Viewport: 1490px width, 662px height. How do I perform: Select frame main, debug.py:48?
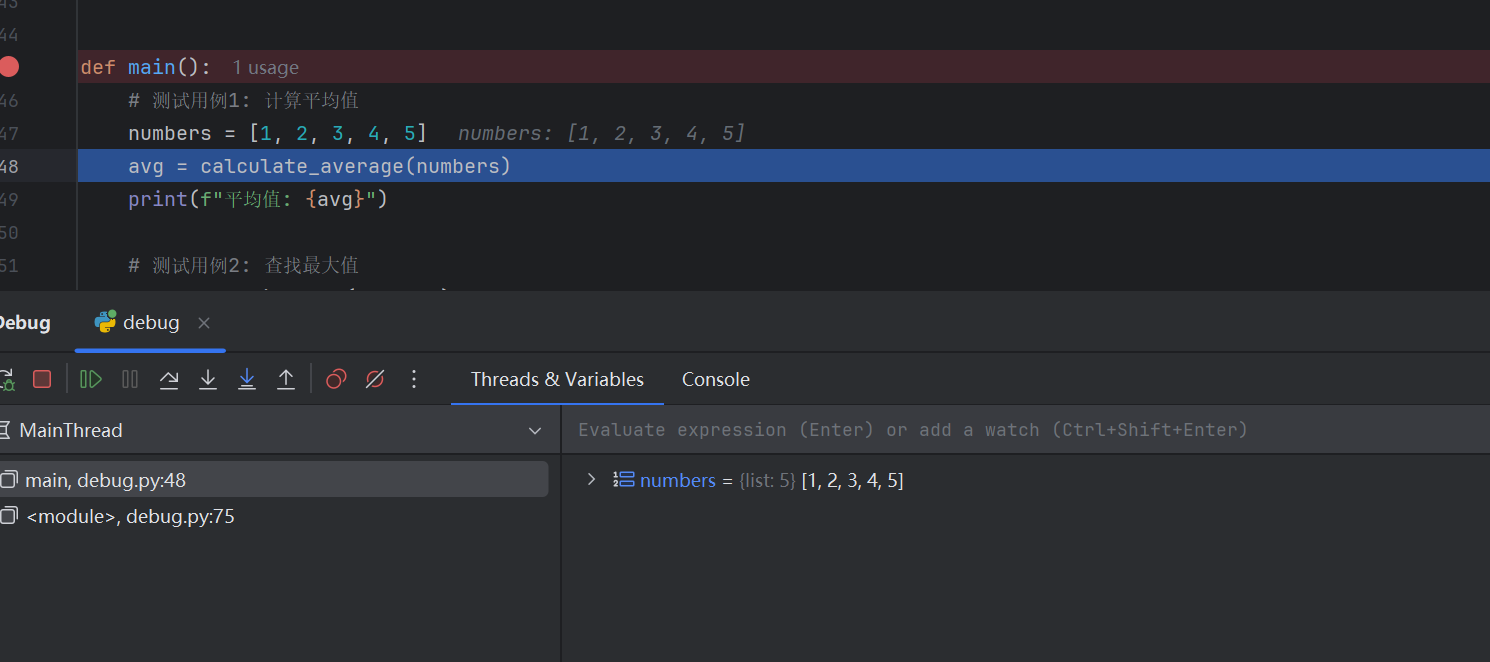click(274, 480)
